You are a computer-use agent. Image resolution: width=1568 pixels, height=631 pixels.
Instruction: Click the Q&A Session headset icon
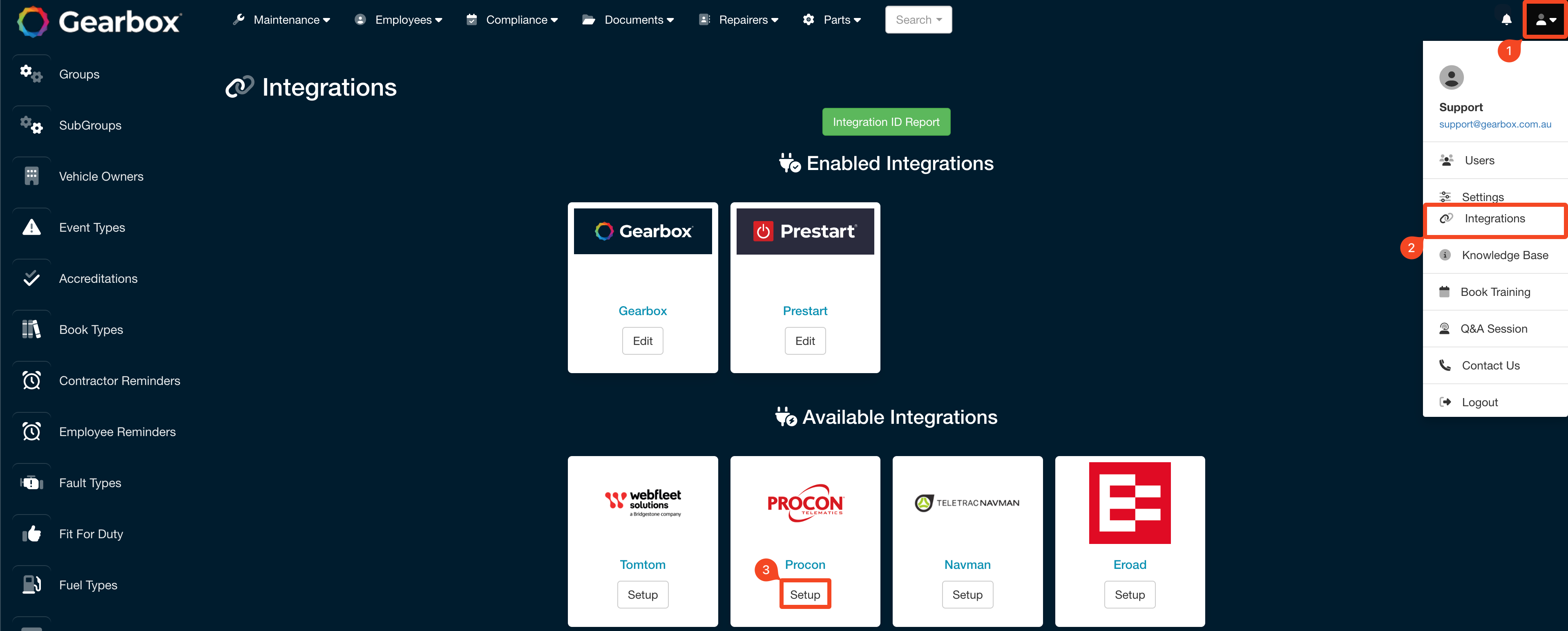(1445, 328)
